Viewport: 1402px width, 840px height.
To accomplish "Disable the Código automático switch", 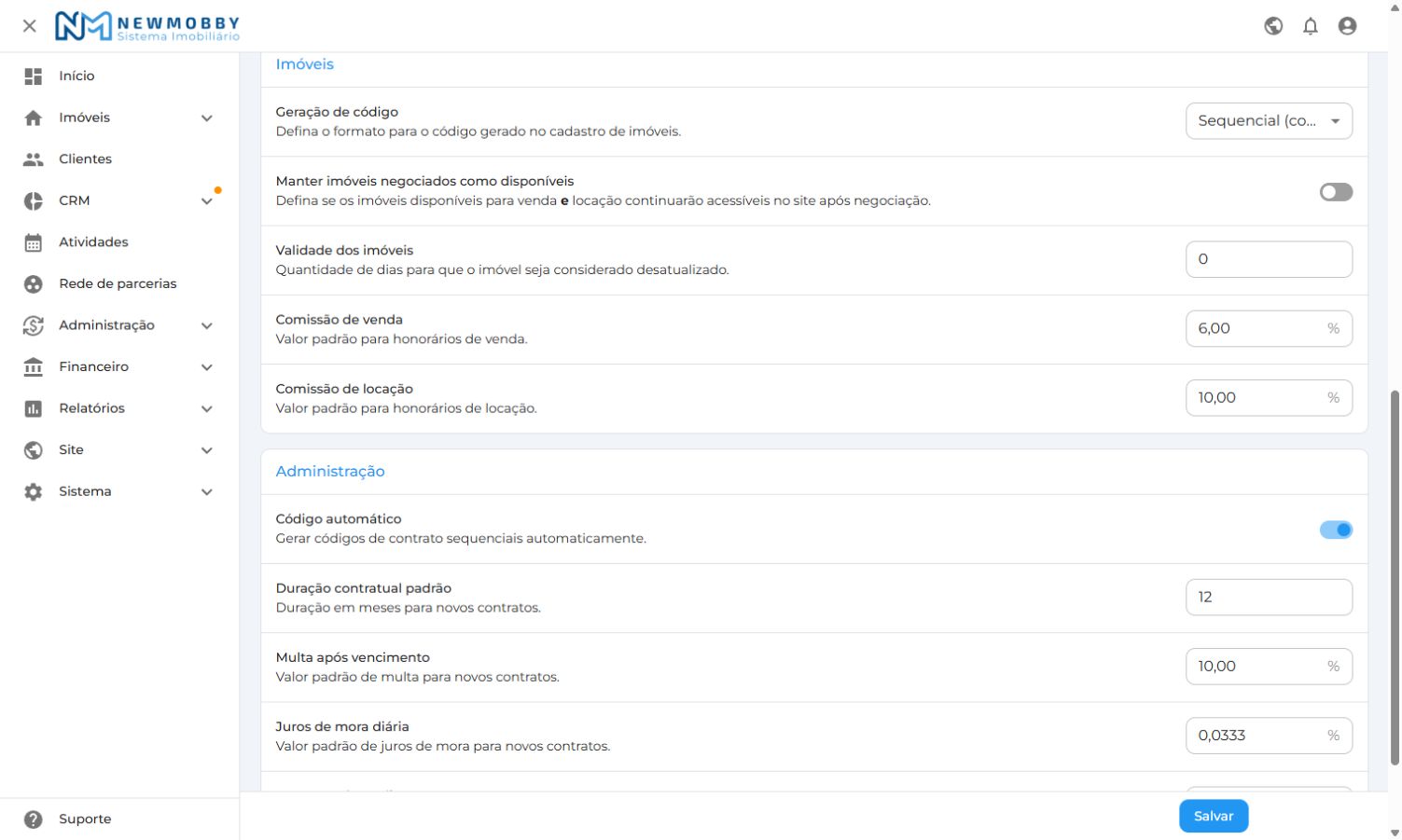I will pos(1336,530).
